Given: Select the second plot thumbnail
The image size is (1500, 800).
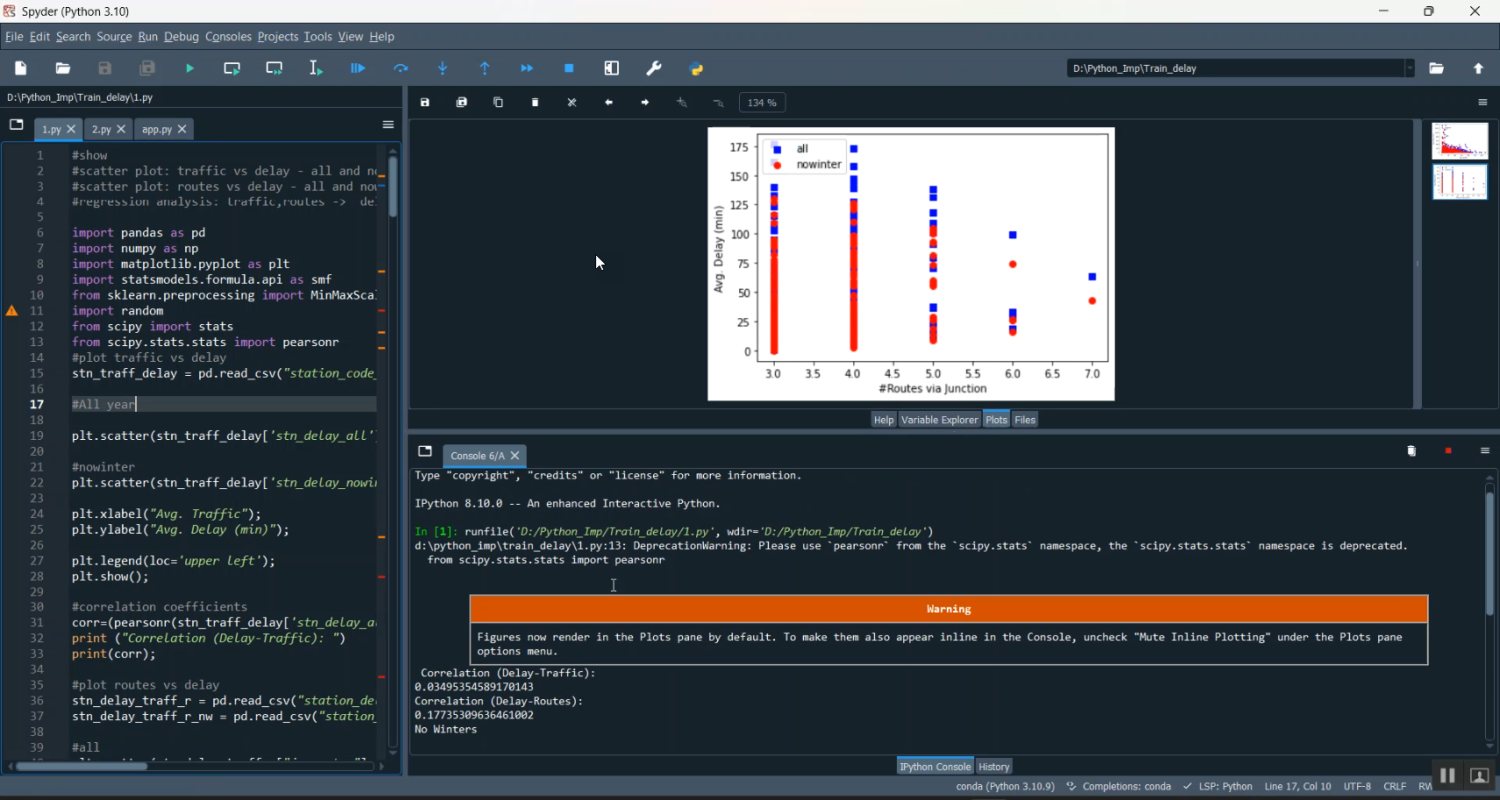Looking at the screenshot, I should pos(1459,183).
